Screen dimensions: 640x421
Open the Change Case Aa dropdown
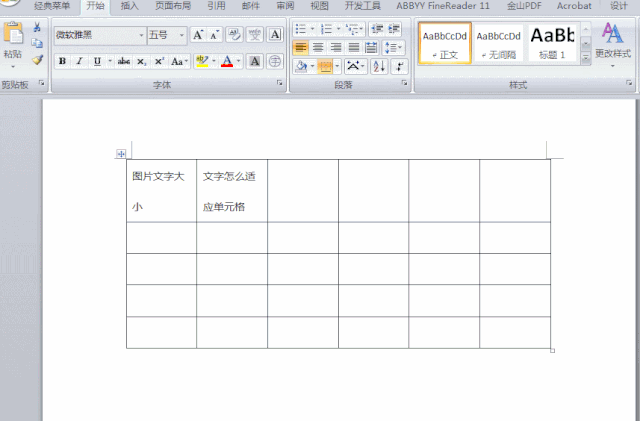(x=179, y=61)
